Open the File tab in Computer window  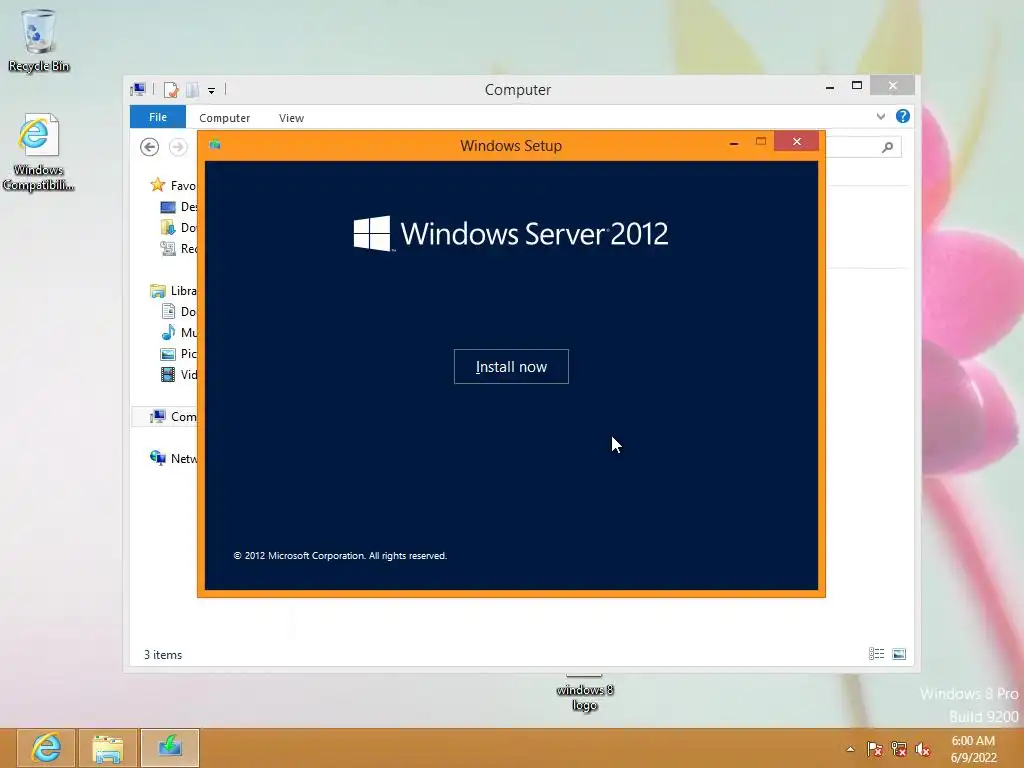coord(157,117)
